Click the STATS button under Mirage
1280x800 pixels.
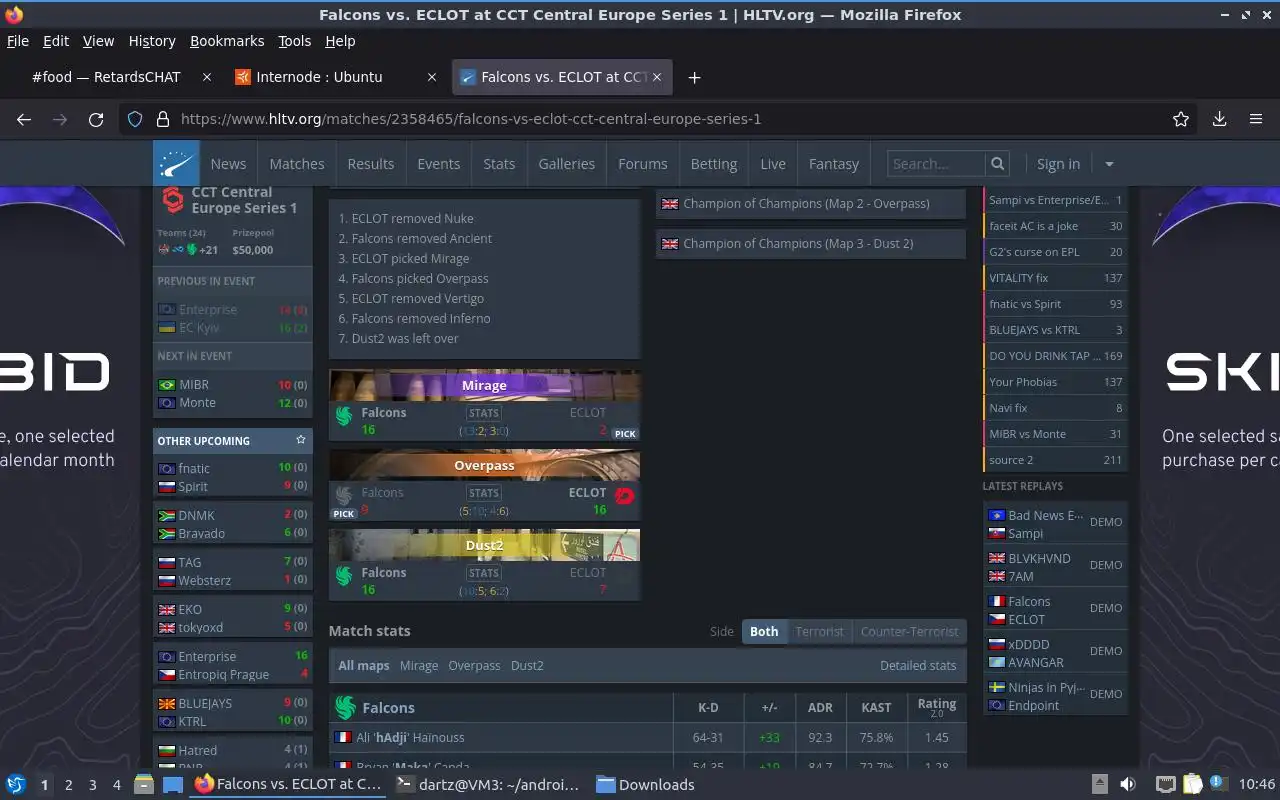(x=484, y=413)
